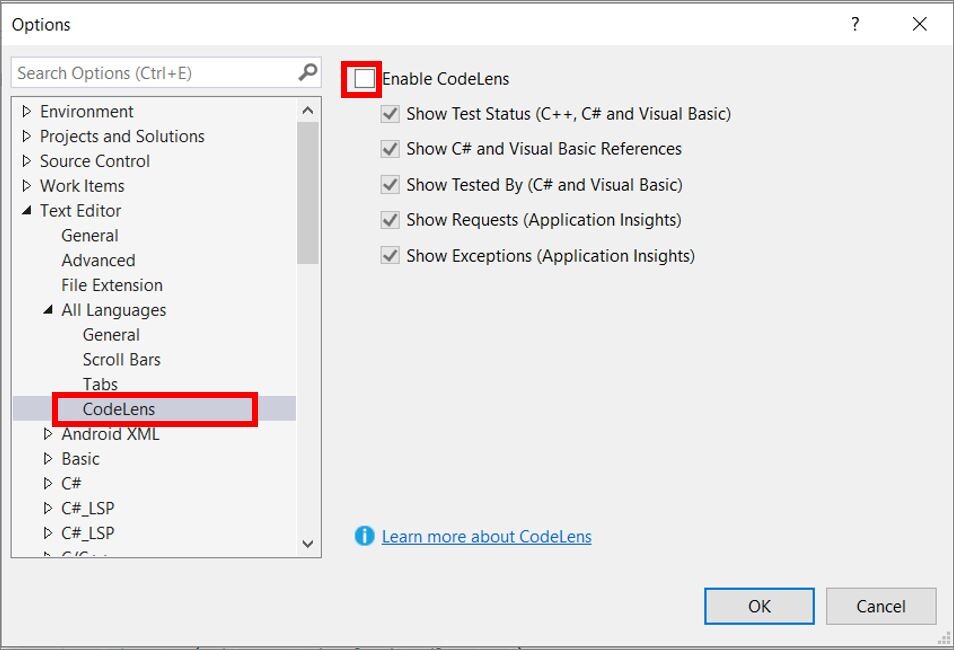Click the tree scrollbar down arrow
This screenshot has width=954, height=650.
click(307, 544)
